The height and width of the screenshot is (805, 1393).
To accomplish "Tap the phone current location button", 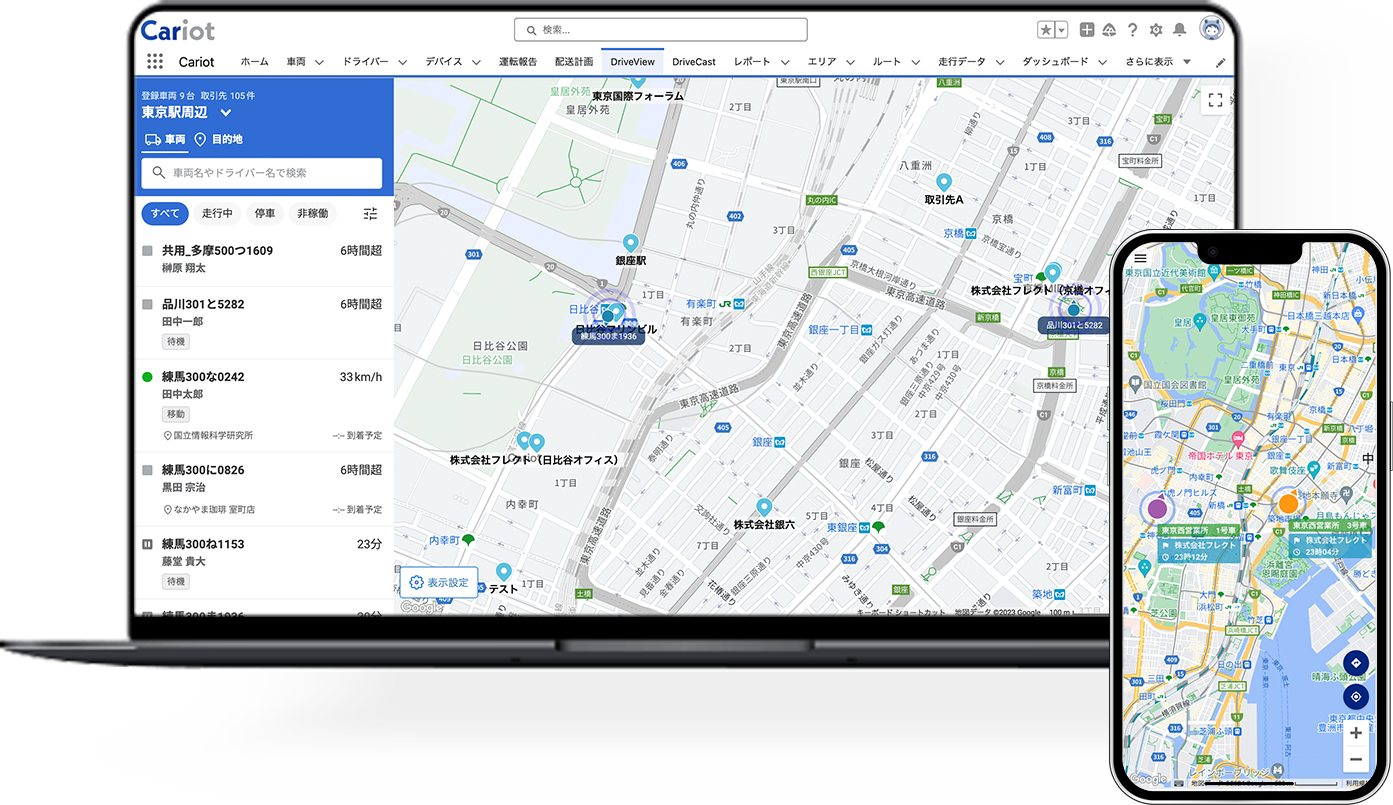I will click(x=1355, y=697).
